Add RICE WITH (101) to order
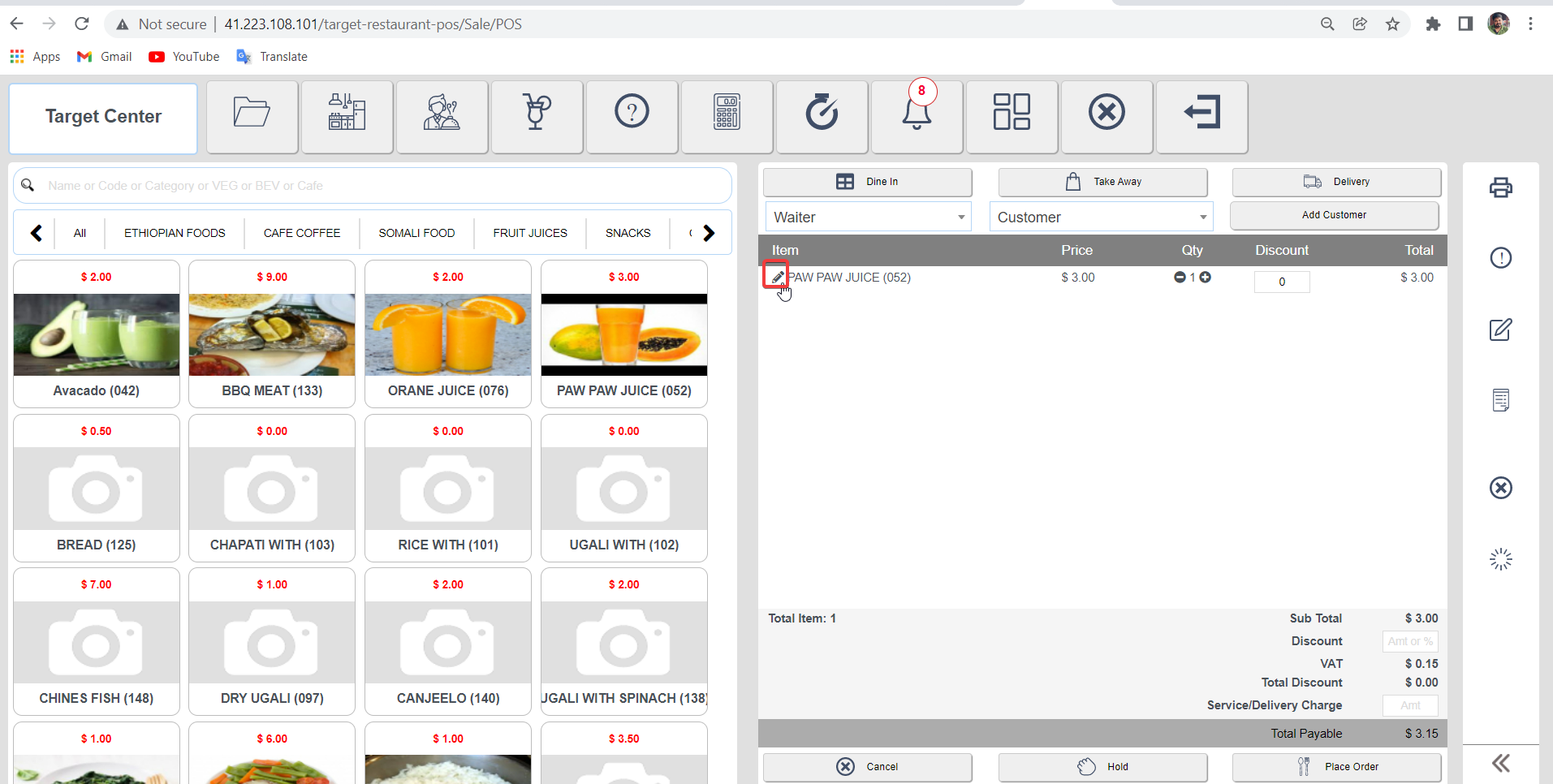1553x784 pixels. pyautogui.click(x=448, y=488)
